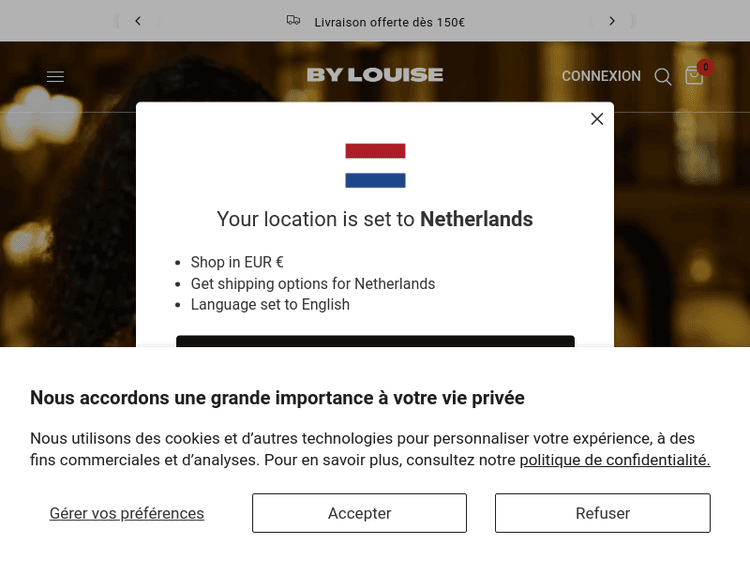Open the hamburger navigation menu

pyautogui.click(x=55, y=76)
